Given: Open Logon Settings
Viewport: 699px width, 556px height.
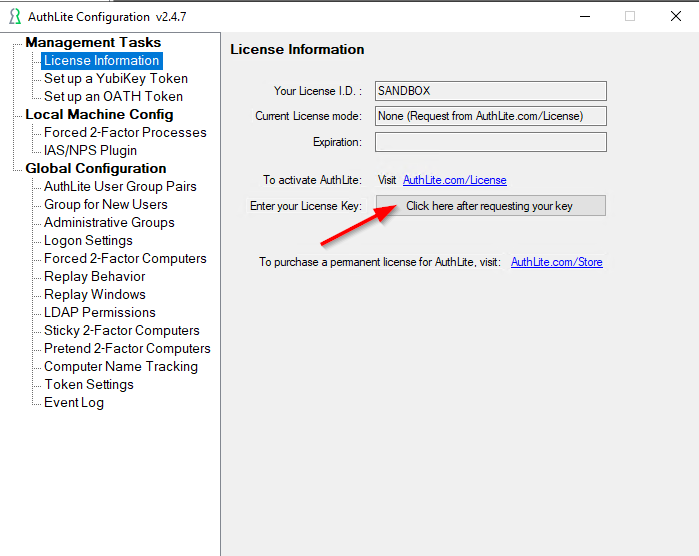Looking at the screenshot, I should (88, 240).
